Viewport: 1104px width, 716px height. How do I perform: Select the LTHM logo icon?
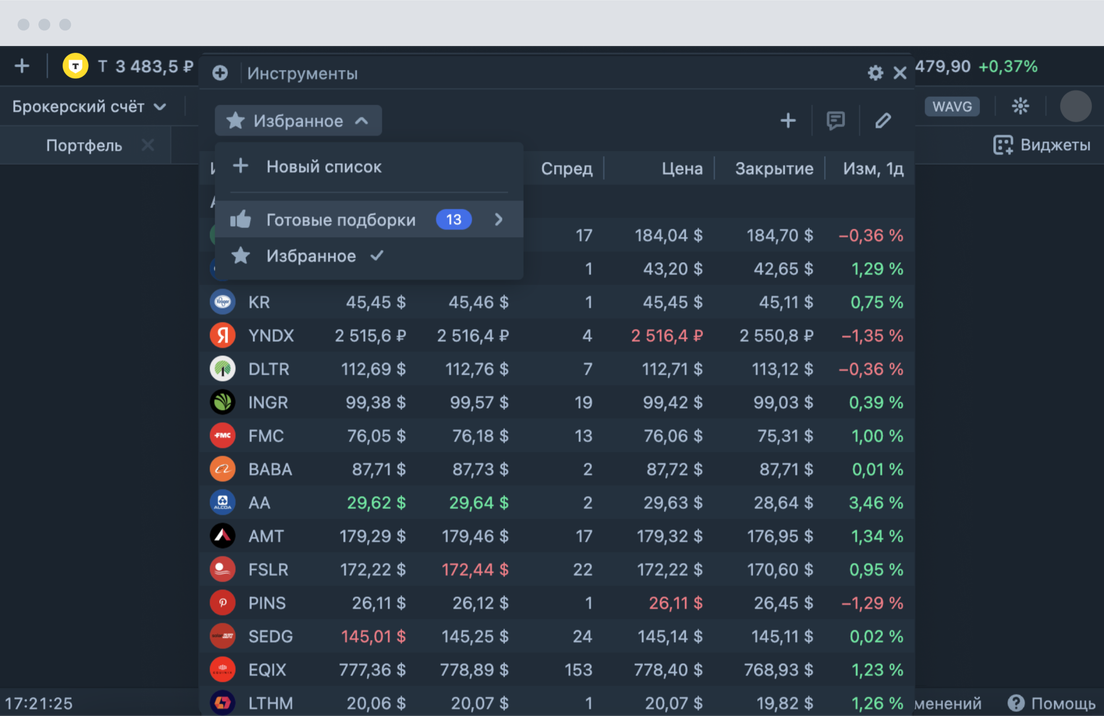click(x=222, y=703)
